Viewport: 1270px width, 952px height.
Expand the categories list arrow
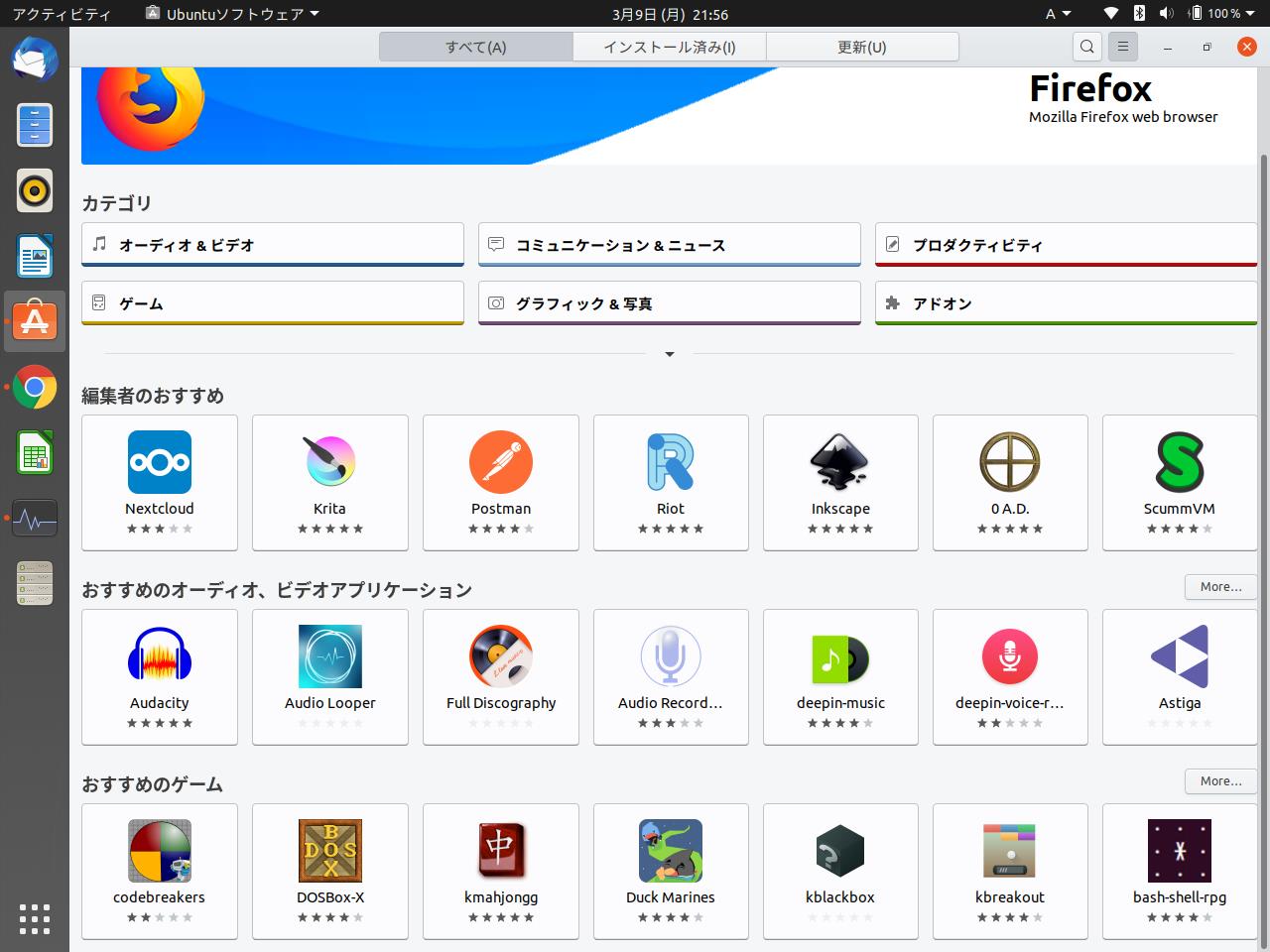point(670,354)
